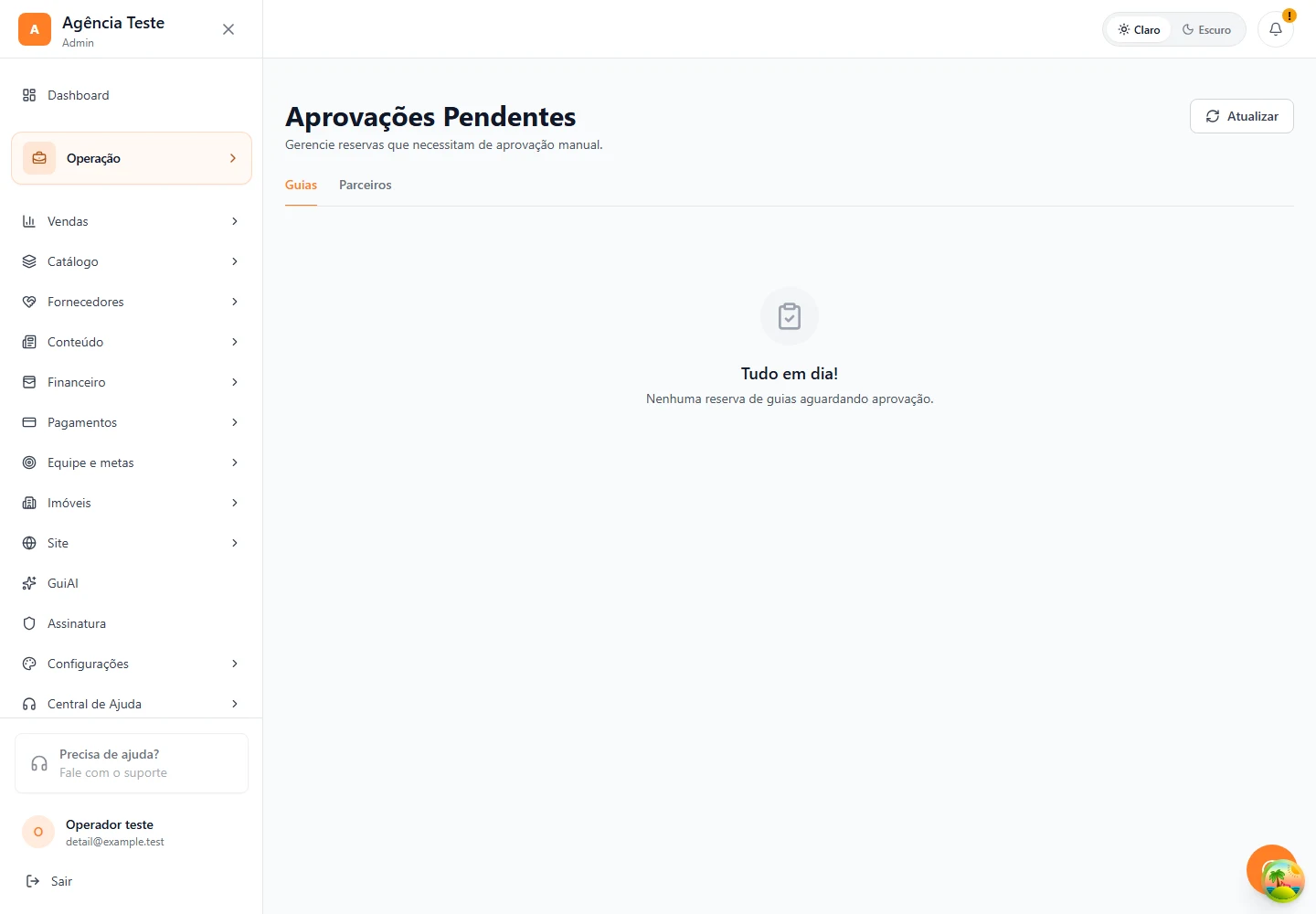Switch theme to Escuro
This screenshot has height=914, width=1316.
(x=1206, y=29)
